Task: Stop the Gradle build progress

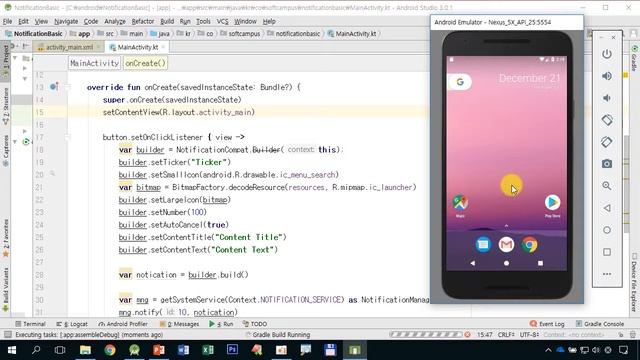Action: click(x=467, y=335)
